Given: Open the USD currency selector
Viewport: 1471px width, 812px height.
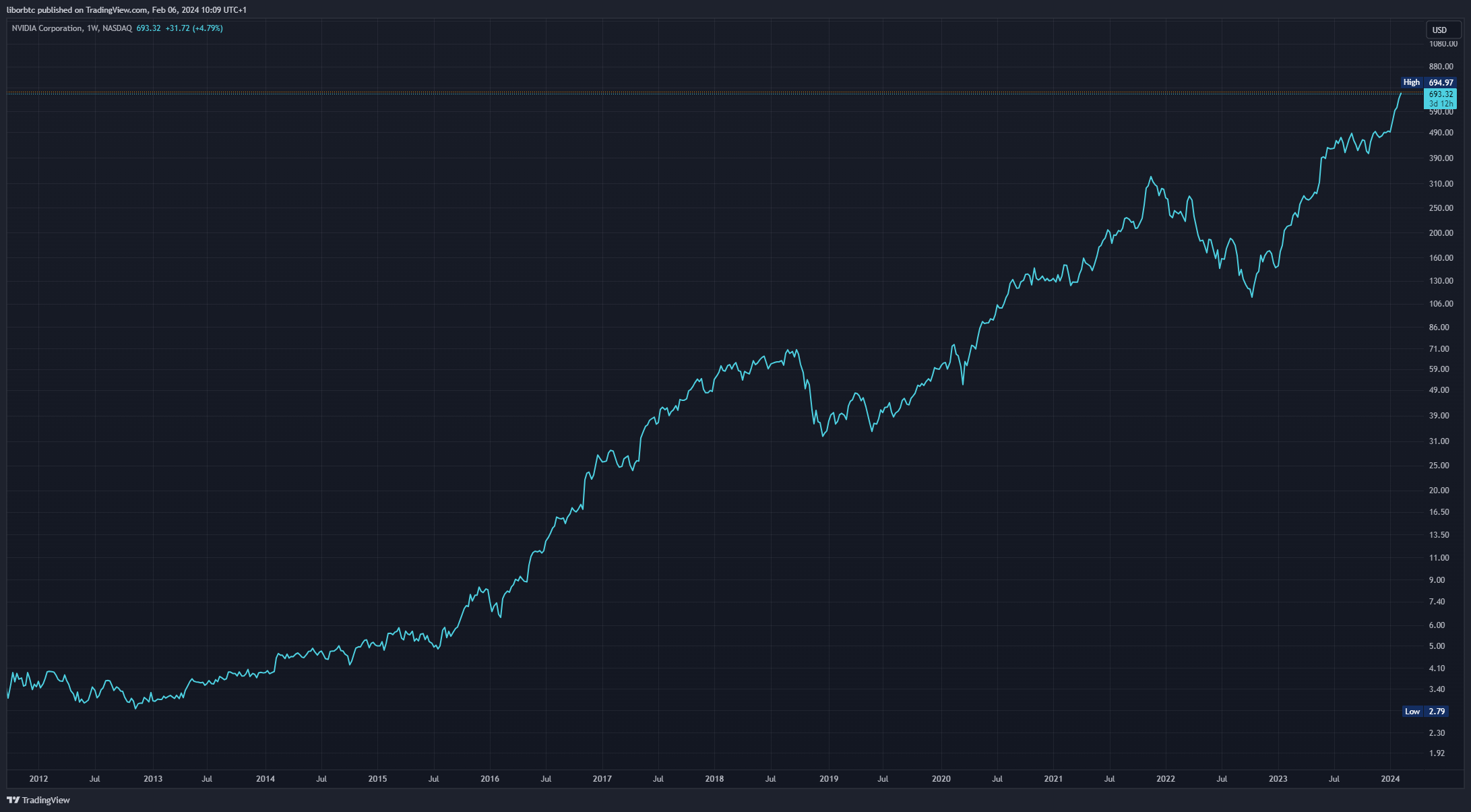Looking at the screenshot, I should pos(1443,30).
